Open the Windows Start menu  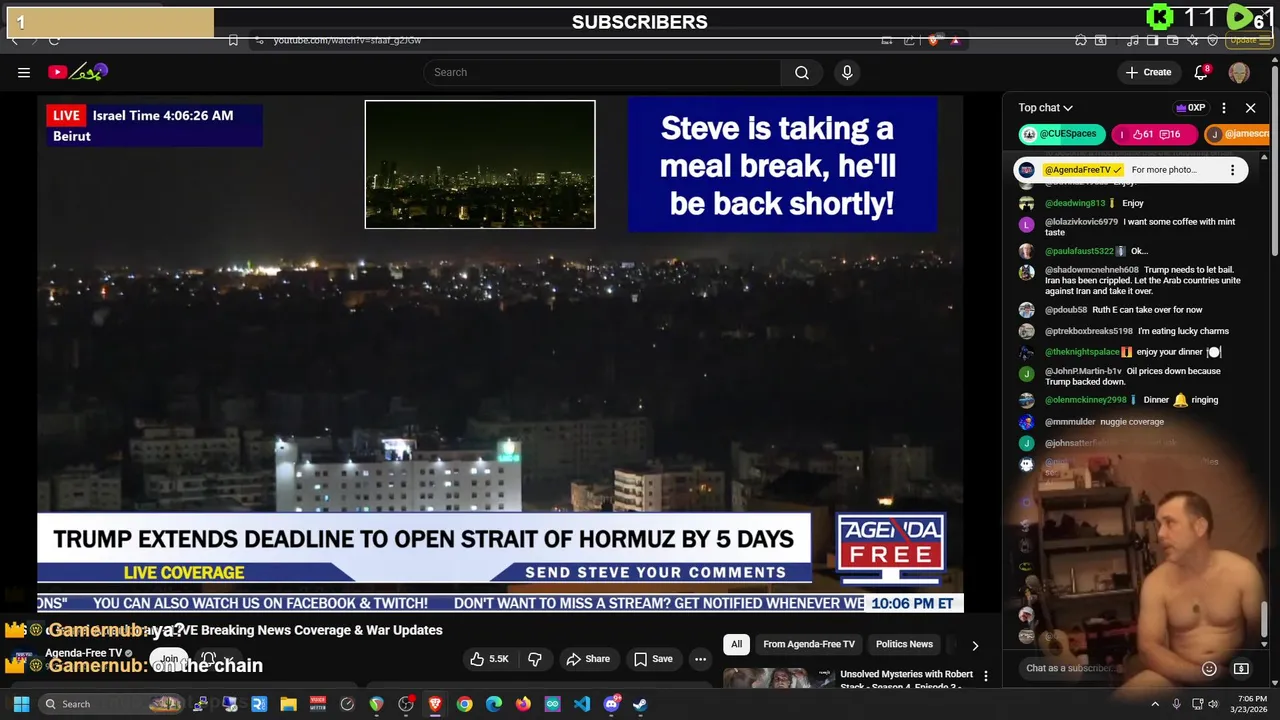tap(21, 704)
